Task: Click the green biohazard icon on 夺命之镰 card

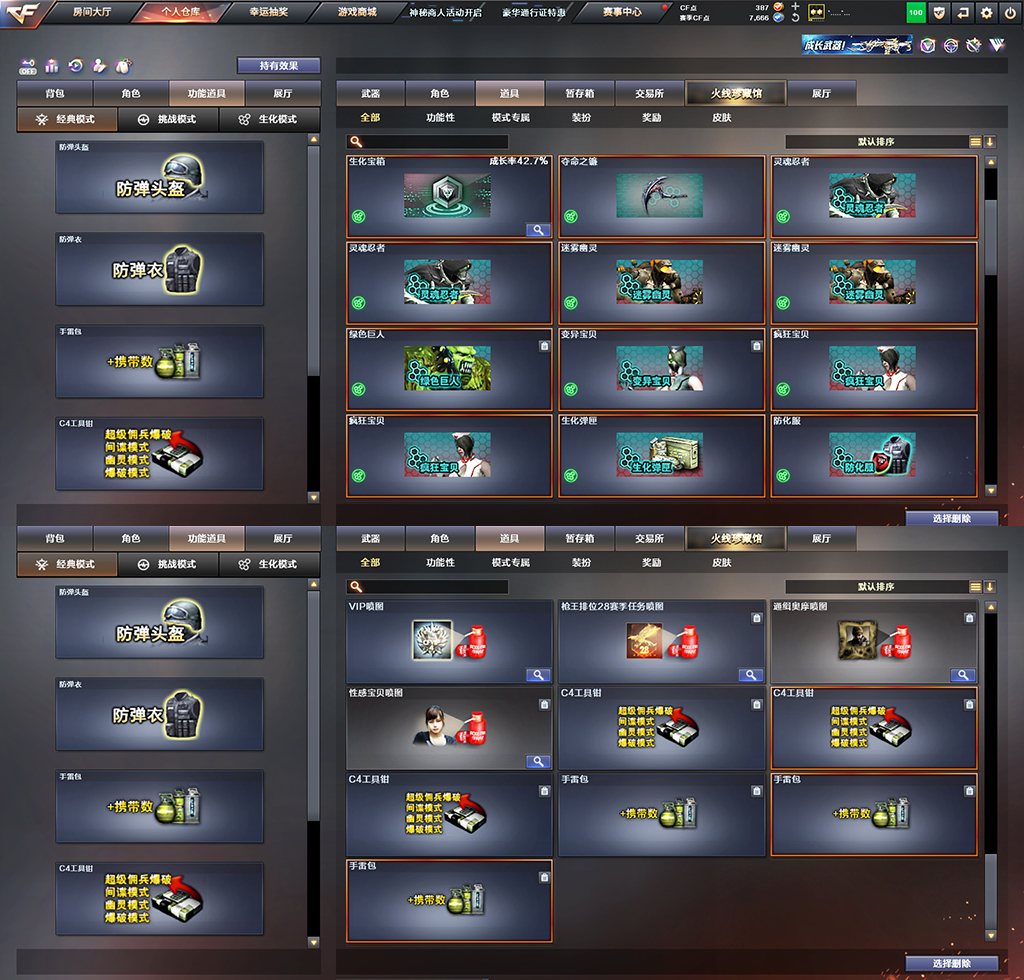Action: click(x=571, y=216)
